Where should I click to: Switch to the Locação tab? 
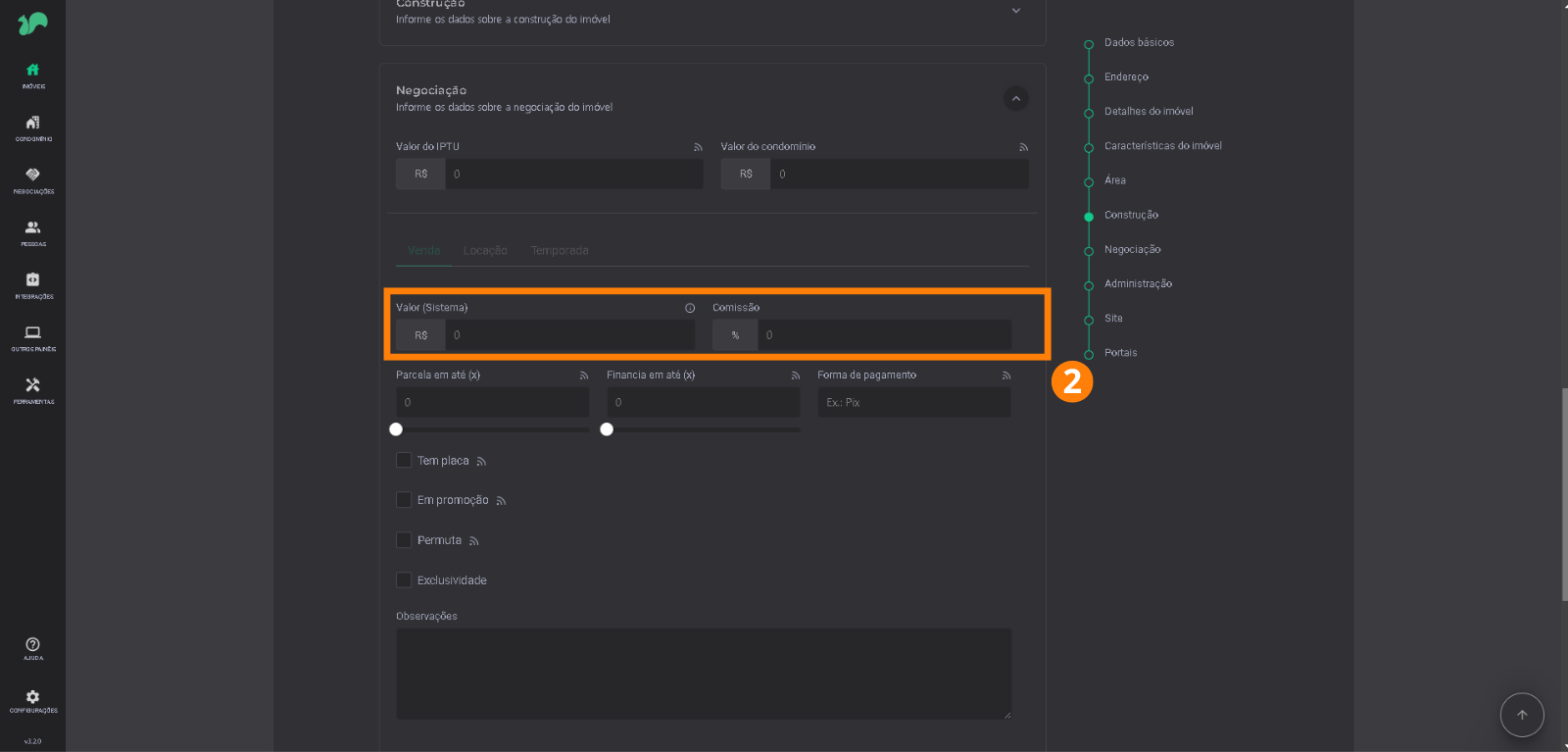click(x=485, y=251)
